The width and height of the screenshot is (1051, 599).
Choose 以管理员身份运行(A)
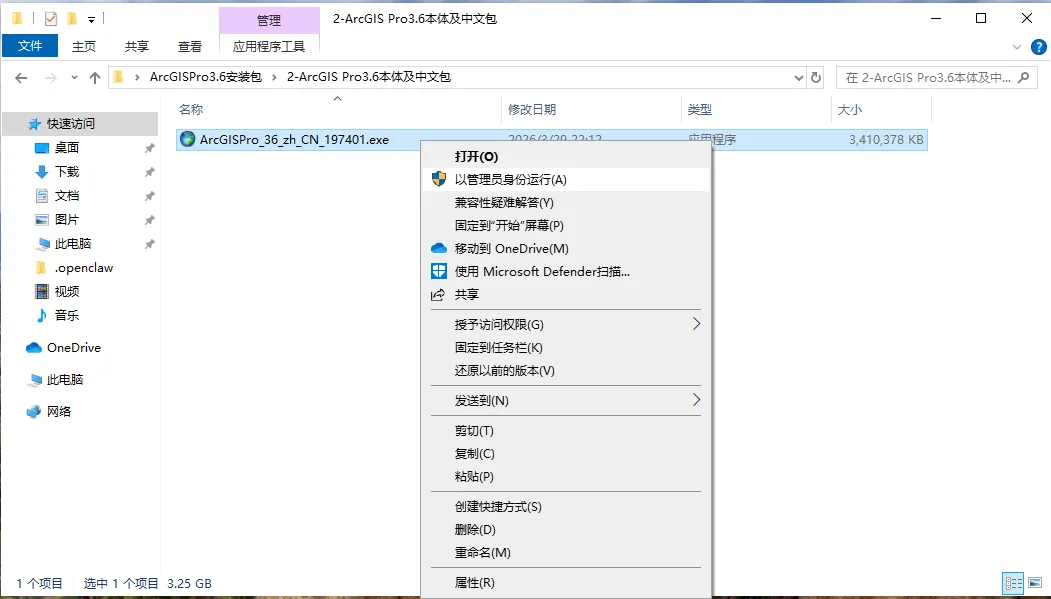pos(566,180)
